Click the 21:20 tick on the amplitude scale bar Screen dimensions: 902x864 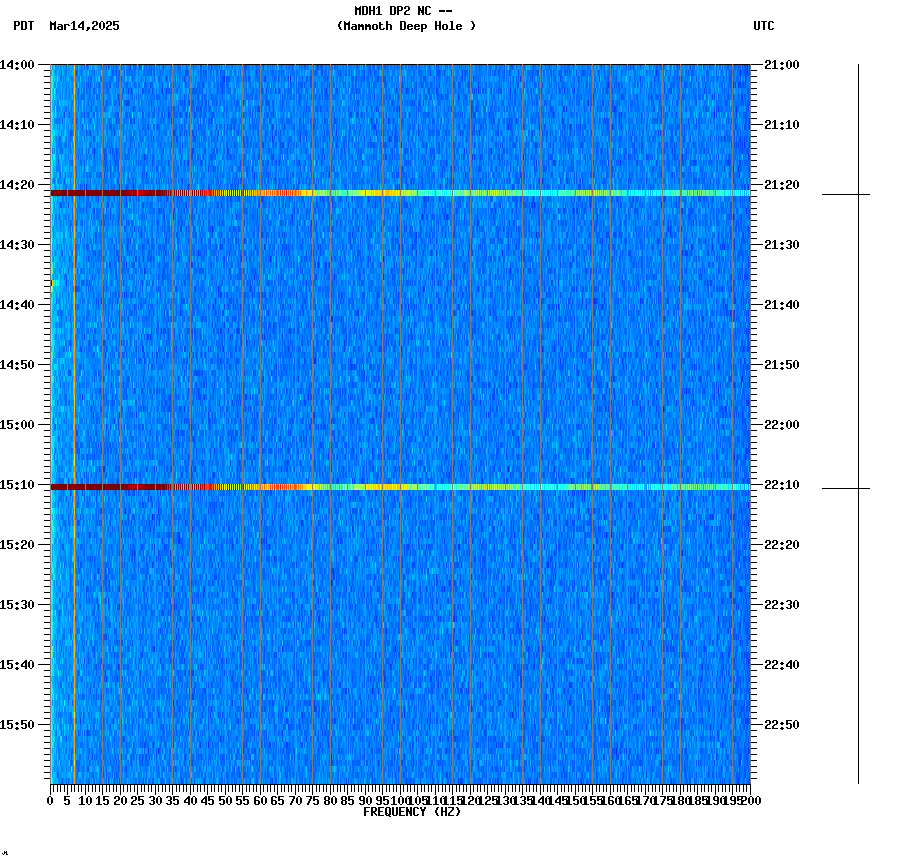click(845, 192)
